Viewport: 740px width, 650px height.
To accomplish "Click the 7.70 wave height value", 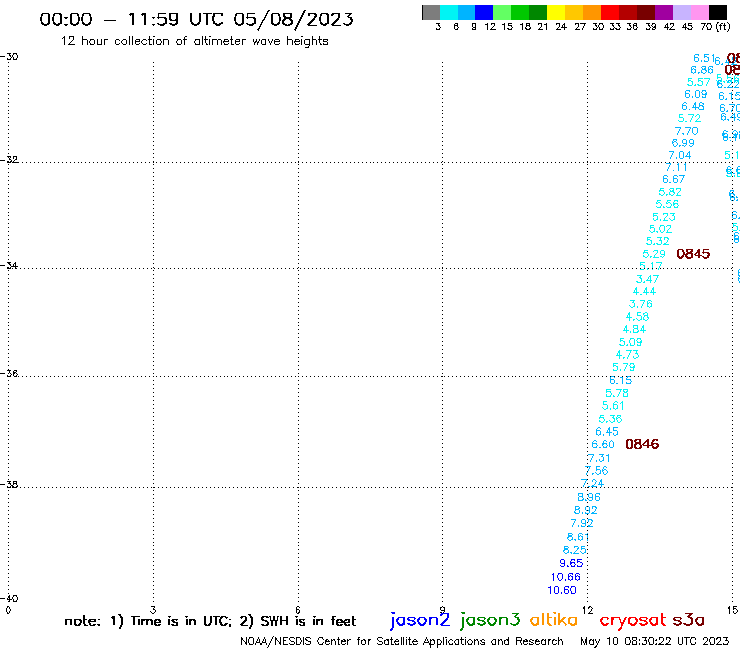I will (686, 131).
